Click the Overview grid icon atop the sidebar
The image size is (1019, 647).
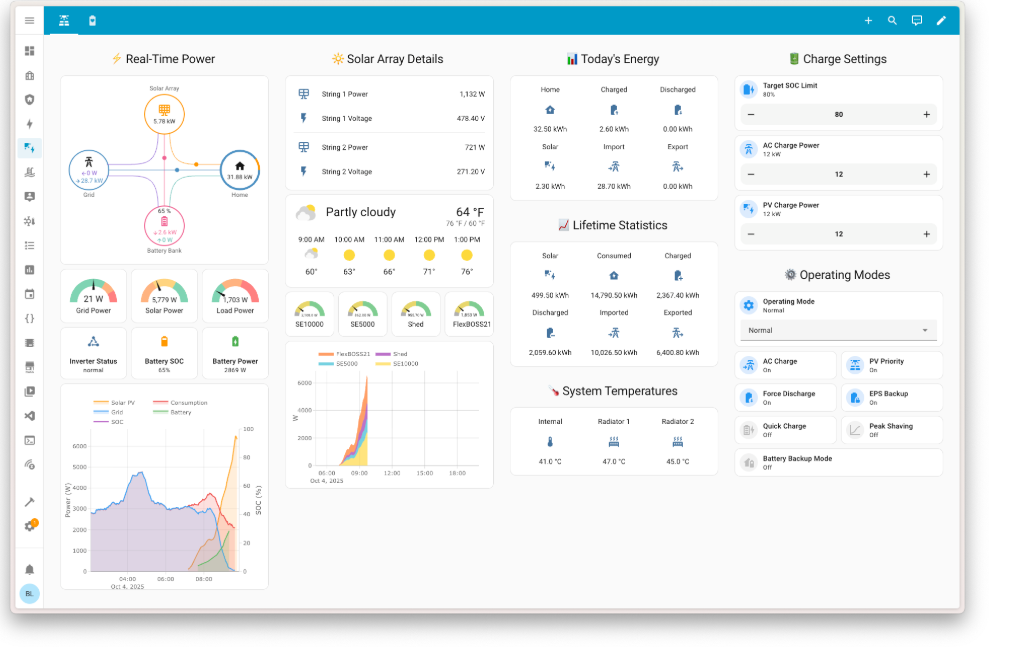tap(29, 50)
